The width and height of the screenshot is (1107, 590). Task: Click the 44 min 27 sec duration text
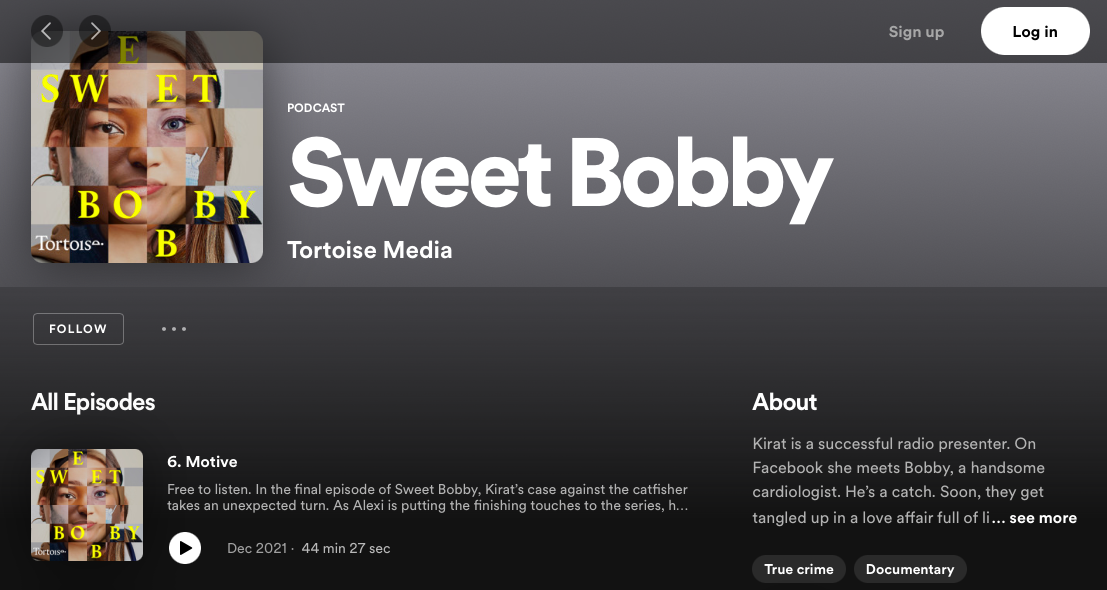tap(346, 548)
